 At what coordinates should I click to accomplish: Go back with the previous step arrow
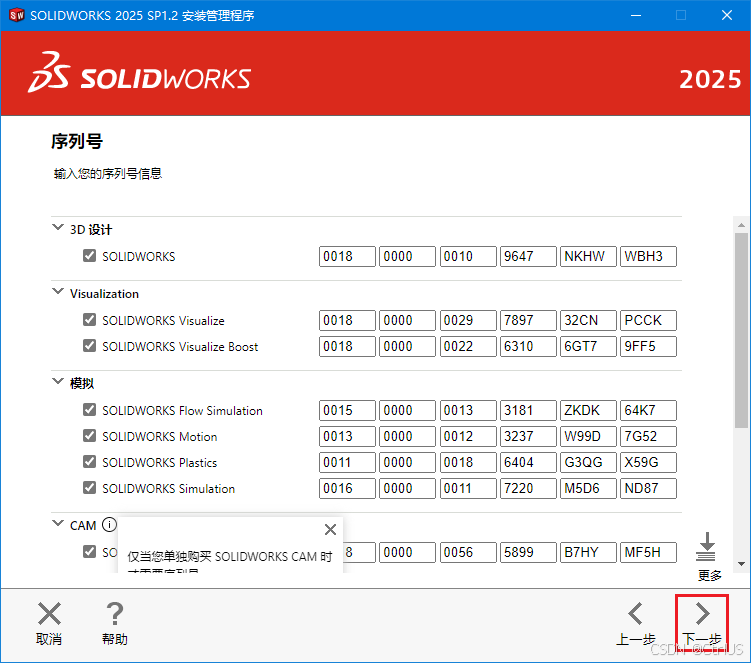[x=636, y=614]
